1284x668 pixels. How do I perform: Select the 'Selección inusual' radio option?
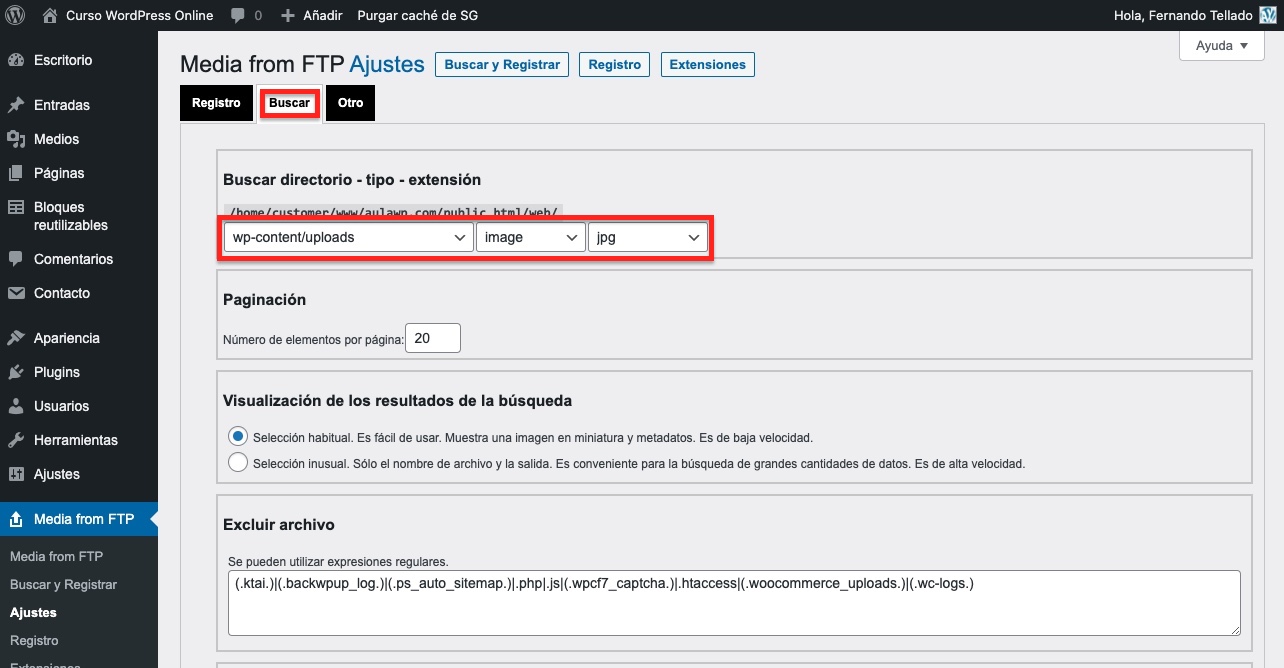coord(238,463)
